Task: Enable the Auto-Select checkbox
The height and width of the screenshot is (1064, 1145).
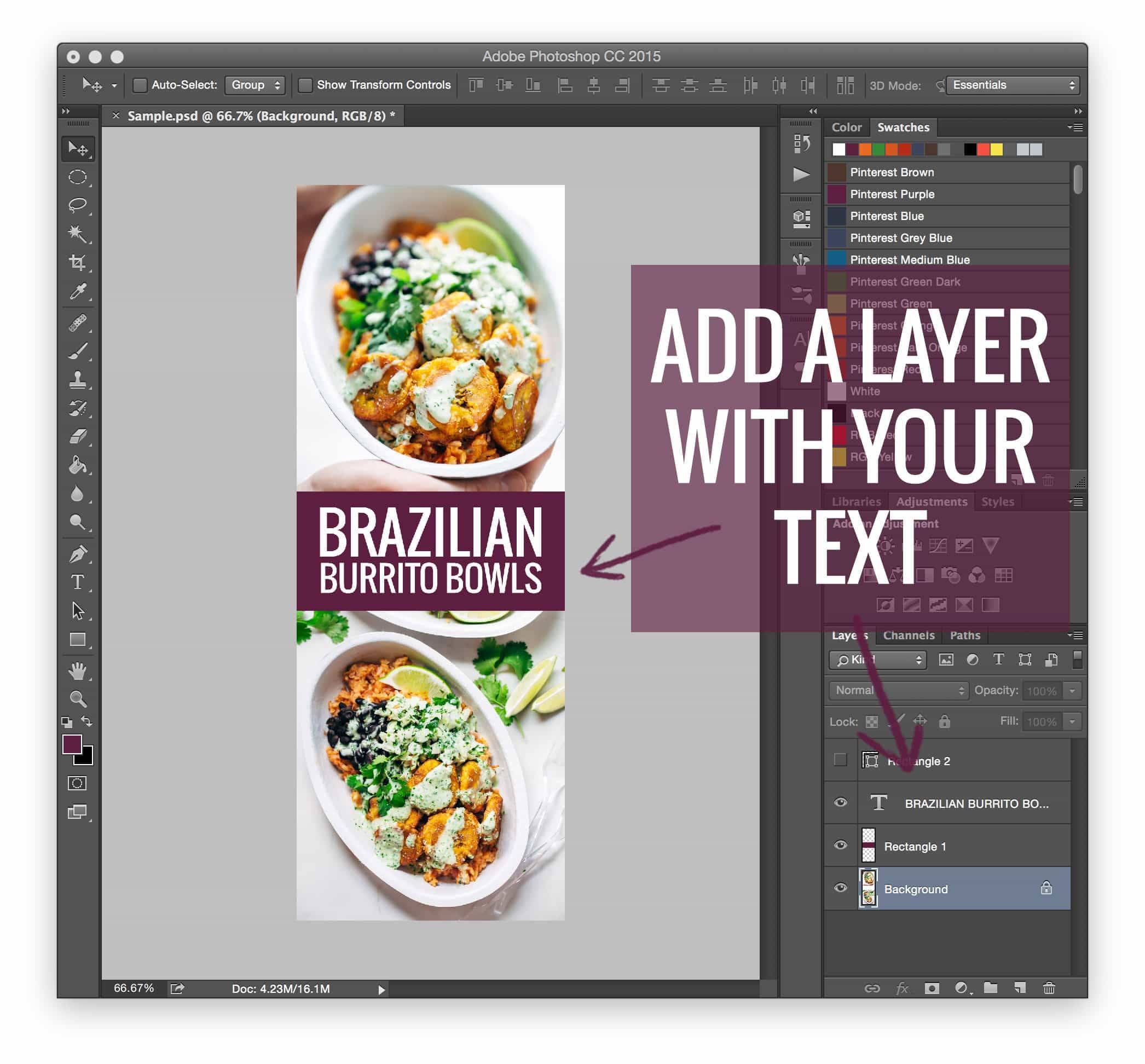Action: [x=140, y=85]
